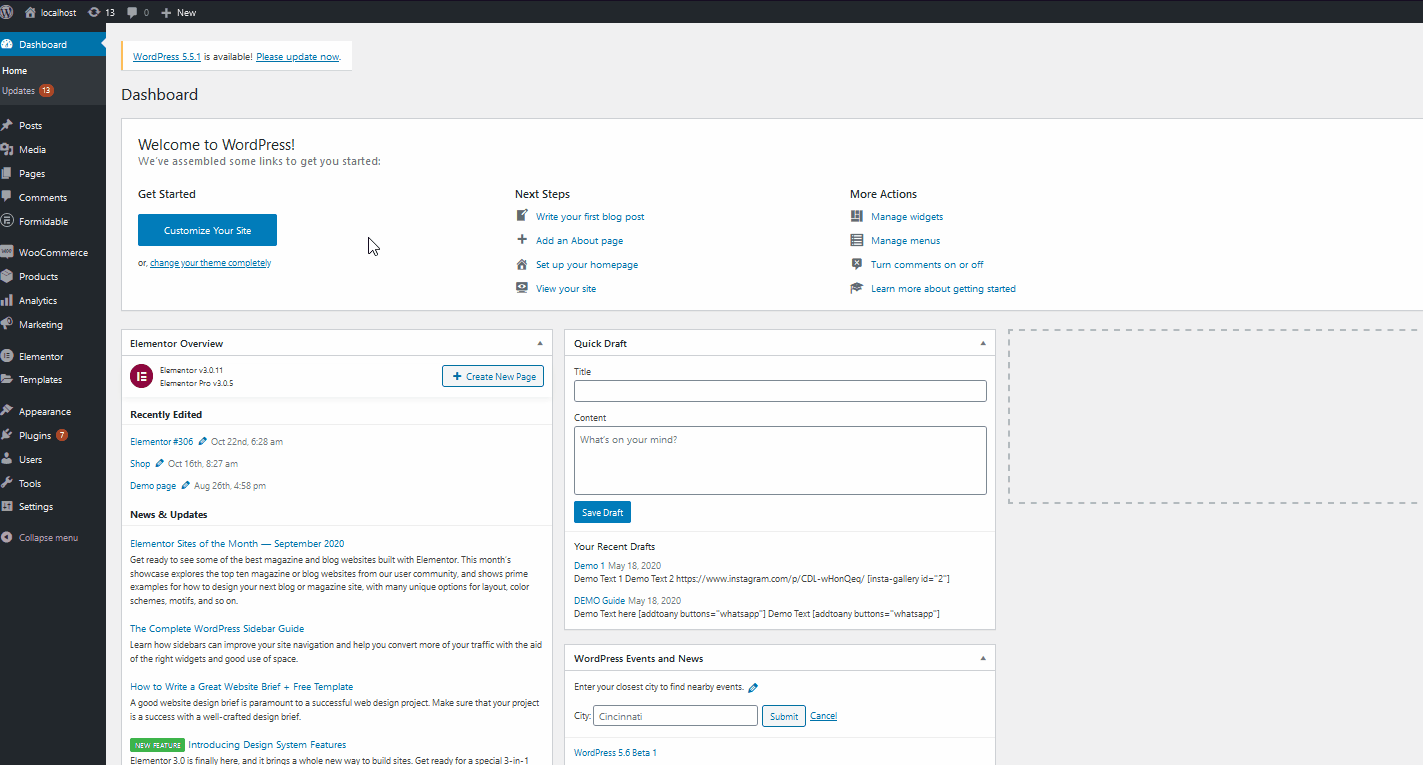Click into the Quick Draft Title field
This screenshot has height=765, width=1423.
pyautogui.click(x=780, y=391)
